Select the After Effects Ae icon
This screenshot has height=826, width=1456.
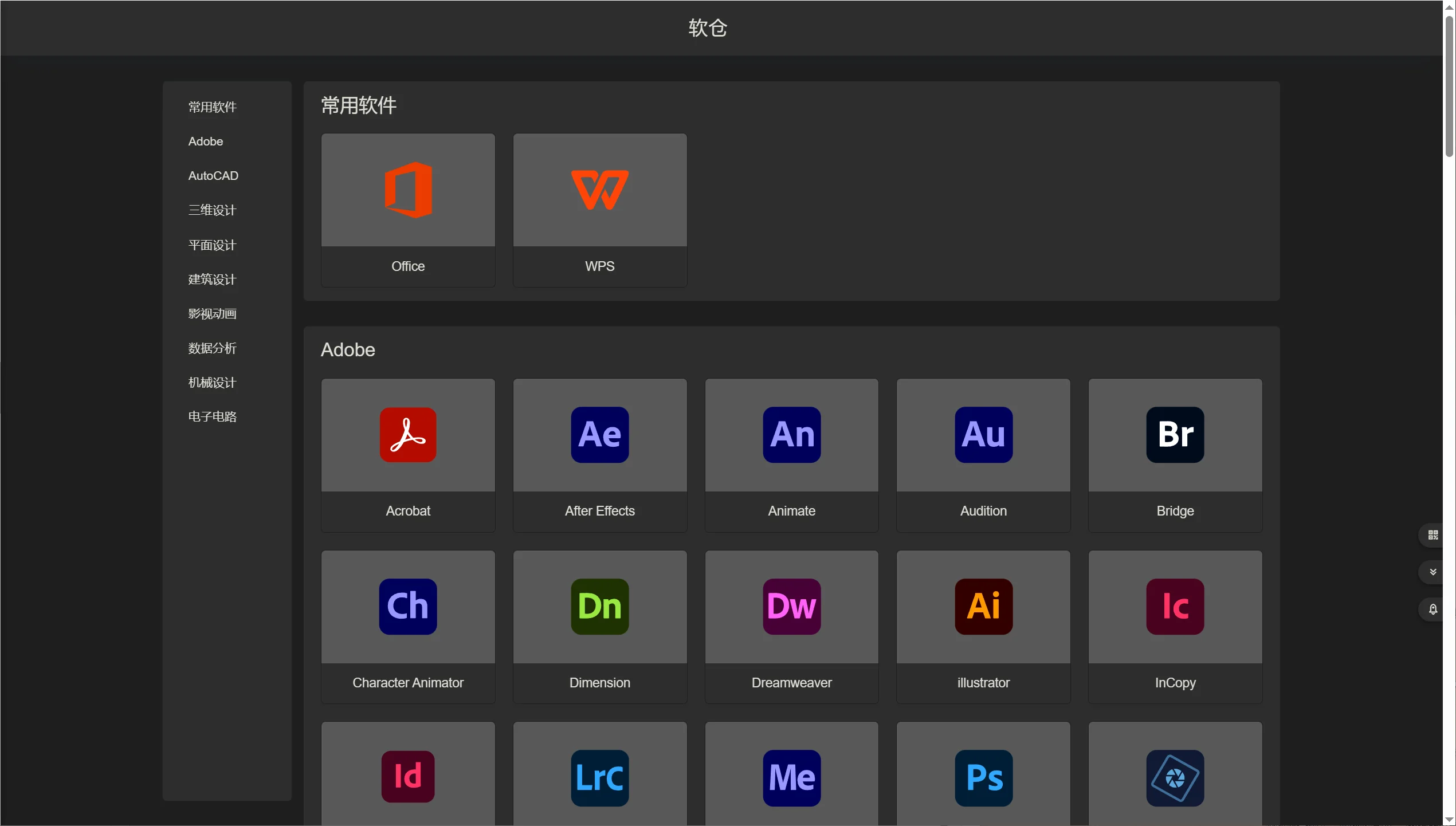click(x=600, y=435)
